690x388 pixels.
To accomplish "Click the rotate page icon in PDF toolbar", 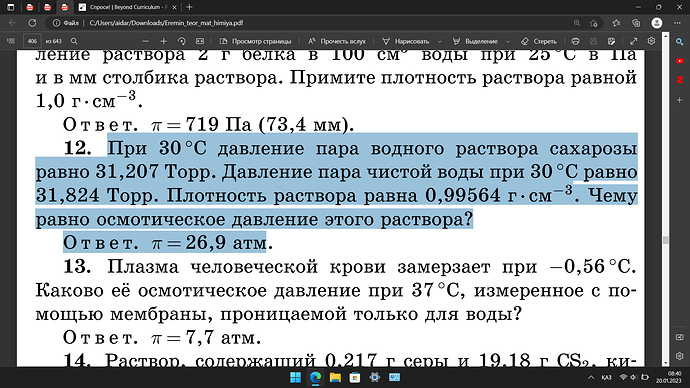I will tap(182, 41).
